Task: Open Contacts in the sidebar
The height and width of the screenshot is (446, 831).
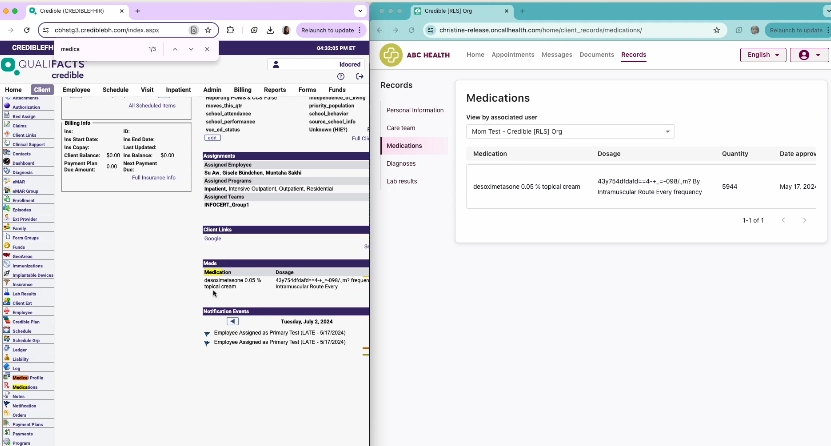Action: [22, 154]
